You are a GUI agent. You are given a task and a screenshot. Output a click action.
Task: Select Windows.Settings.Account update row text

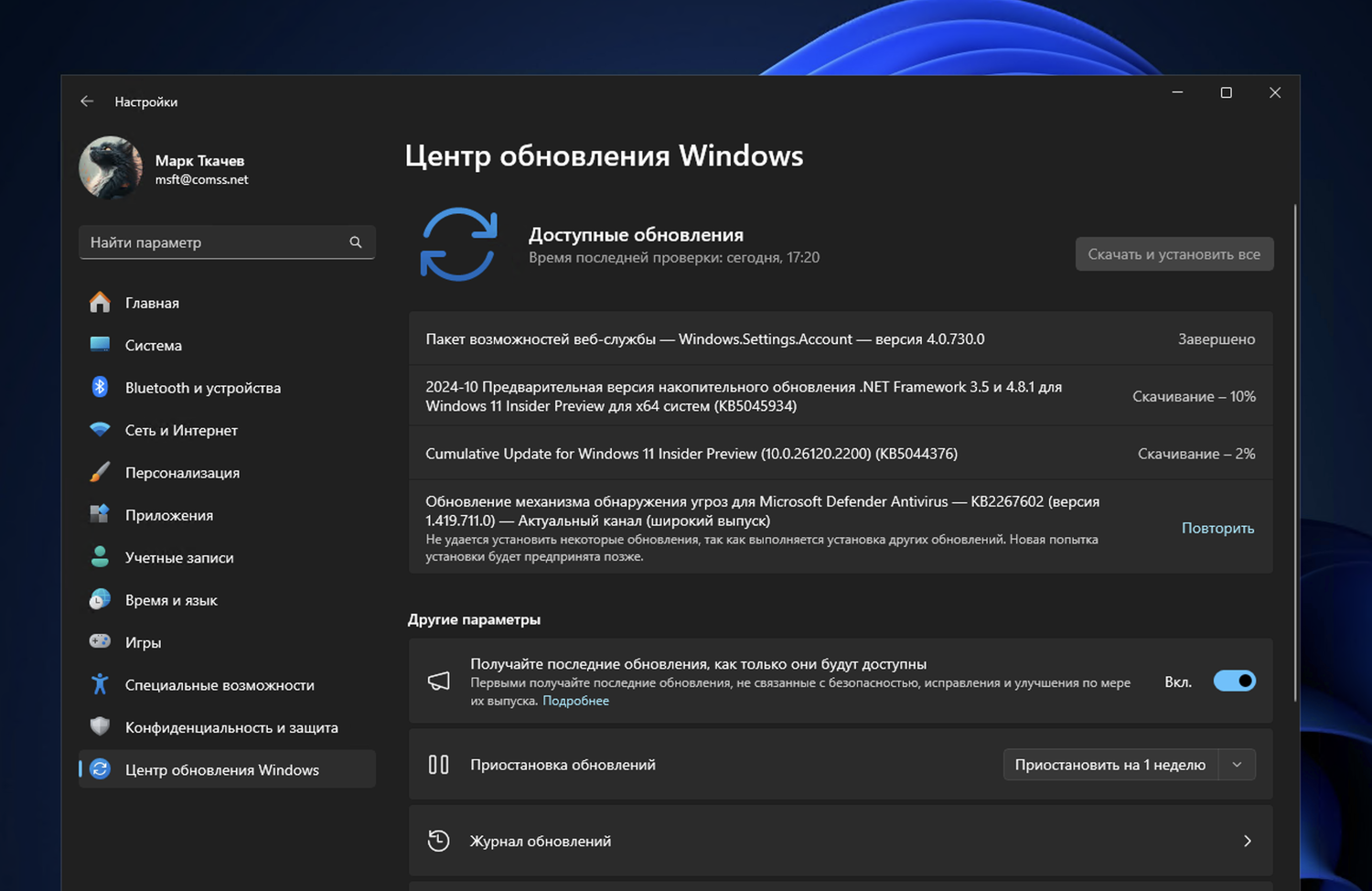(705, 339)
